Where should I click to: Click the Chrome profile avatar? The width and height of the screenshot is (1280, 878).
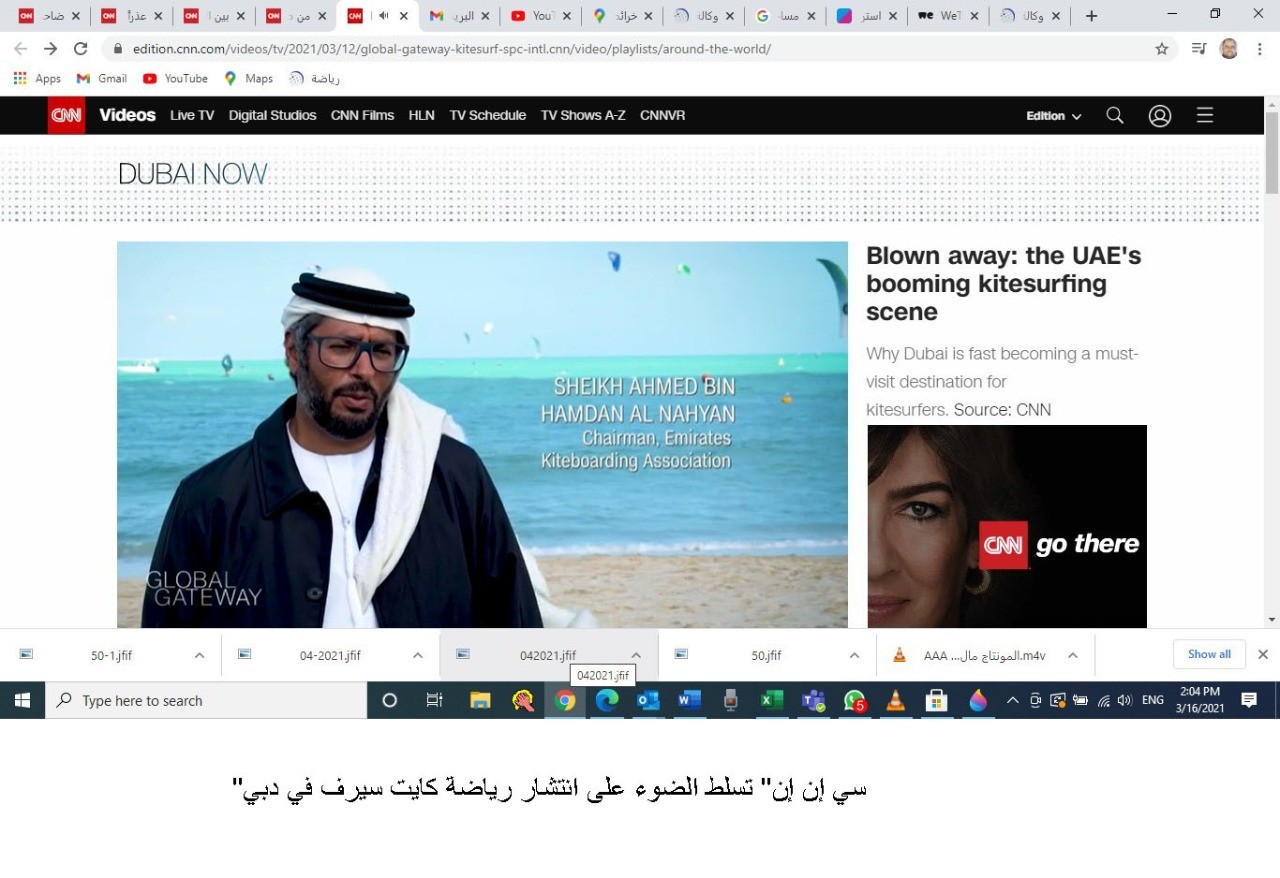tap(1229, 48)
